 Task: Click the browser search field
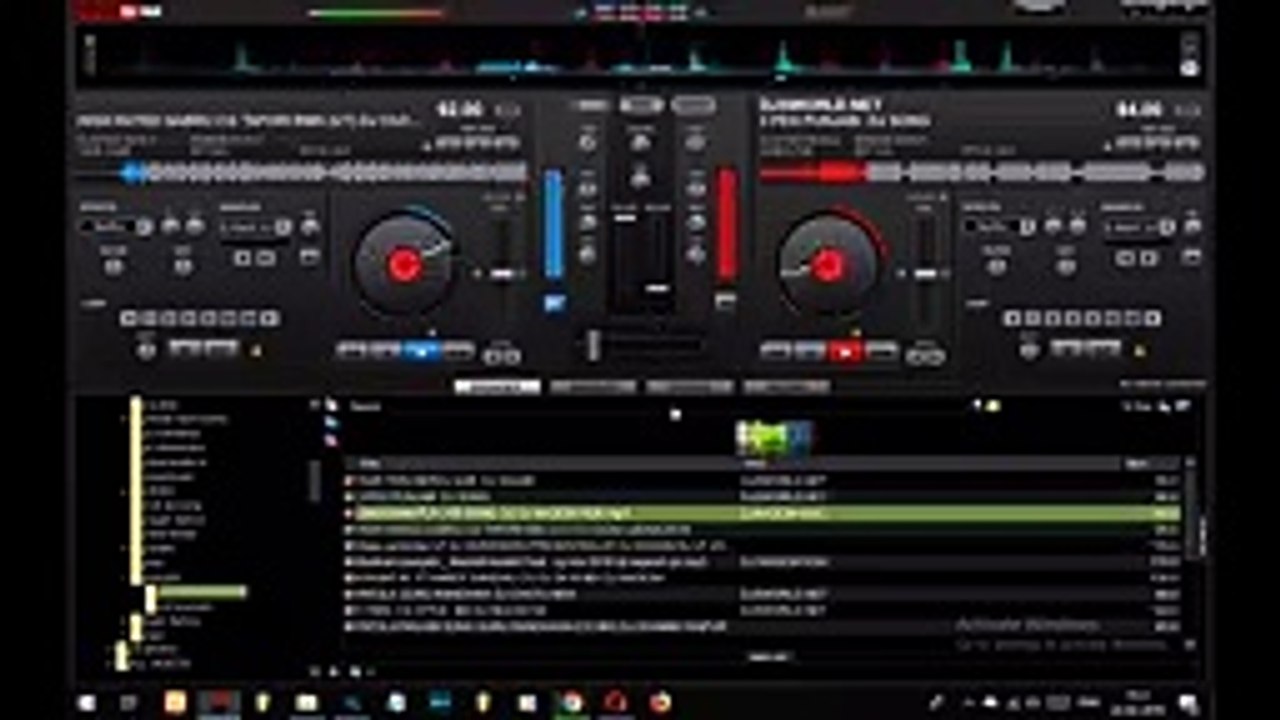(x=660, y=406)
